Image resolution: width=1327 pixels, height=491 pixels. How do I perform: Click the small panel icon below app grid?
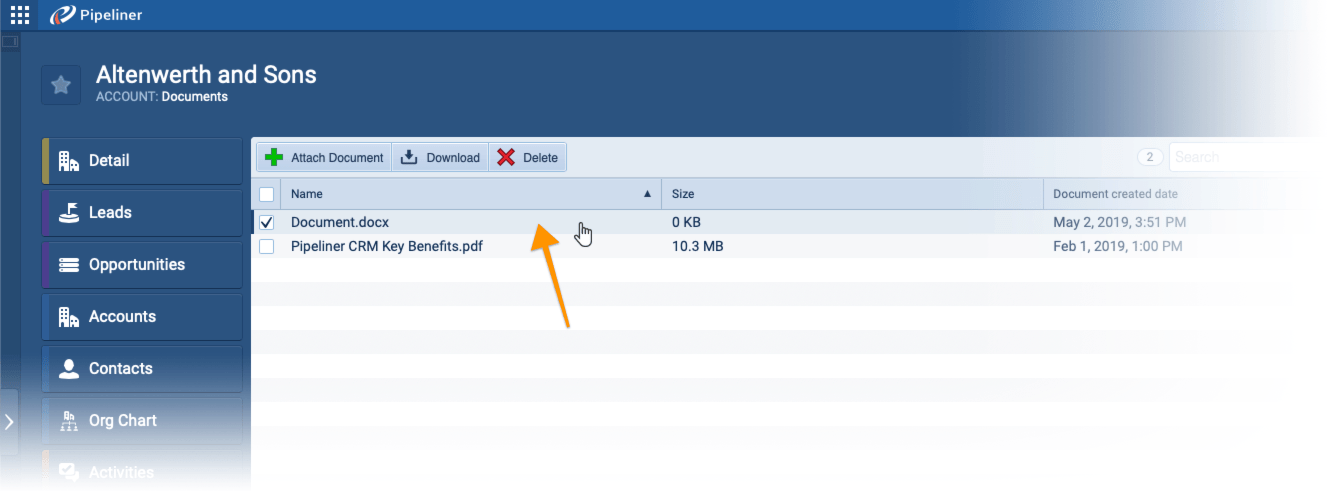click(x=10, y=42)
